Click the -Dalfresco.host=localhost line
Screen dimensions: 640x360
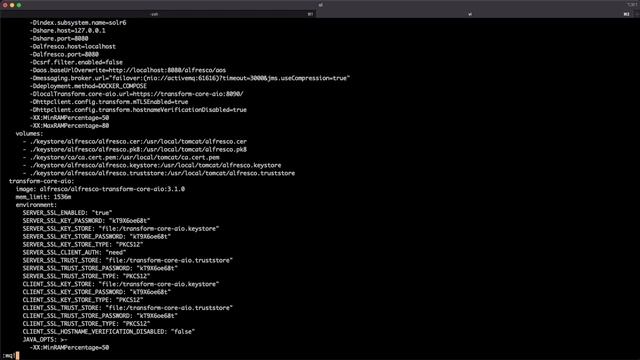point(73,47)
